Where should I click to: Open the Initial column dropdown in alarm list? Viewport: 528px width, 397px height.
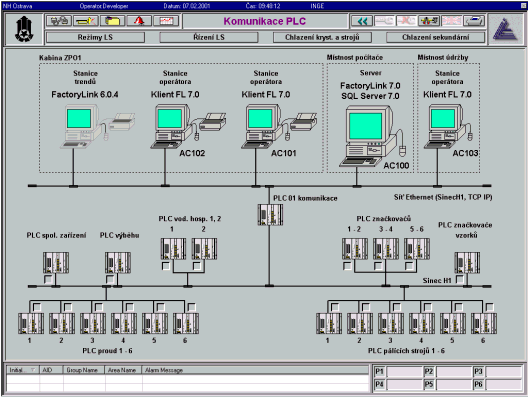click(x=33, y=370)
